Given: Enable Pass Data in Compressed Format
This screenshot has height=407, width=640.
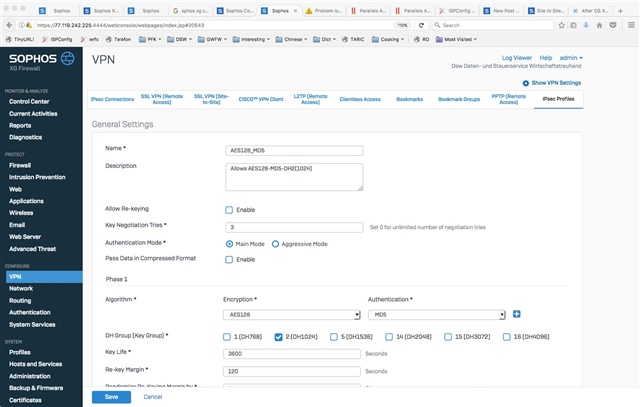Looking at the screenshot, I should coord(229,260).
